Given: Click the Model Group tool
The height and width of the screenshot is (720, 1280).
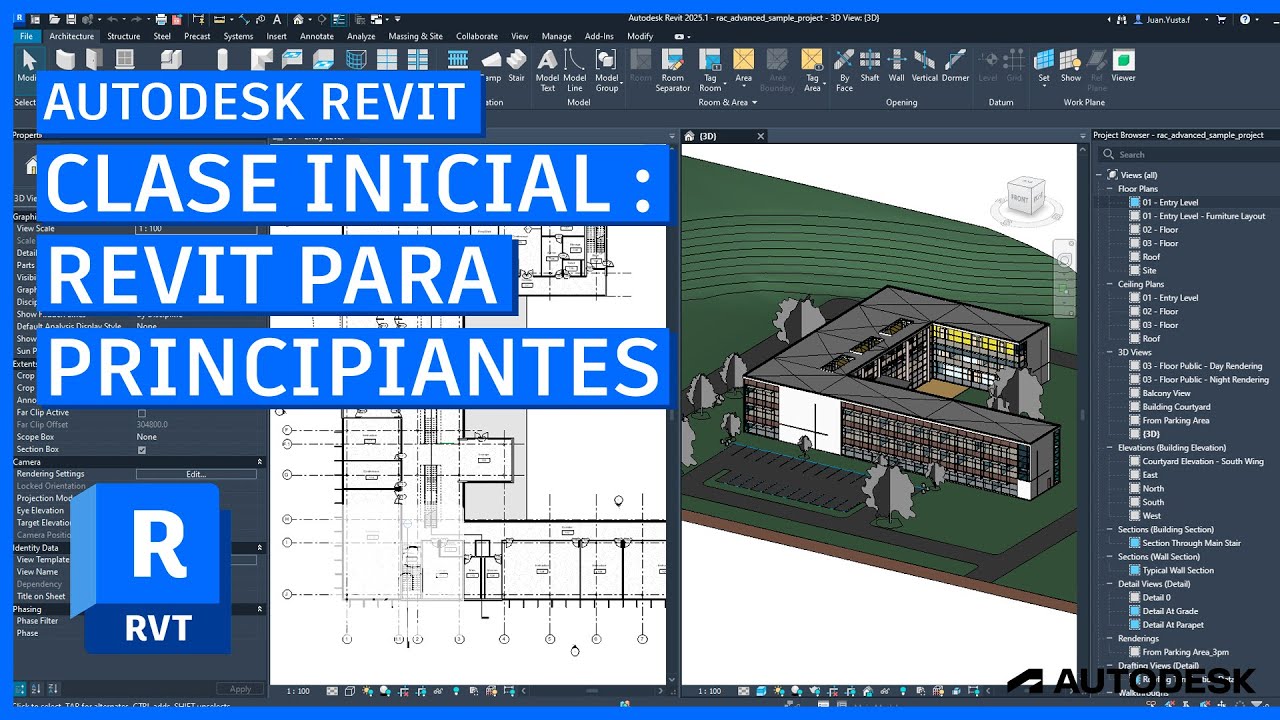Looking at the screenshot, I should [x=607, y=69].
